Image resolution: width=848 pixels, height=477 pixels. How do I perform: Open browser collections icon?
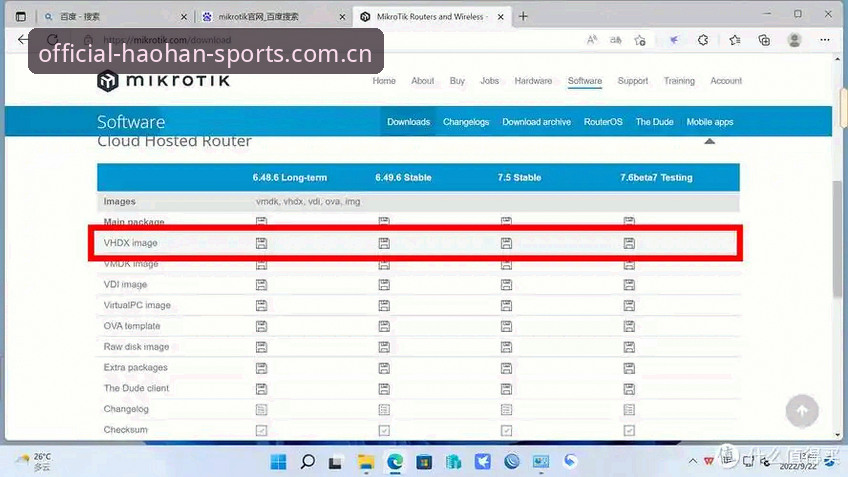coord(764,39)
